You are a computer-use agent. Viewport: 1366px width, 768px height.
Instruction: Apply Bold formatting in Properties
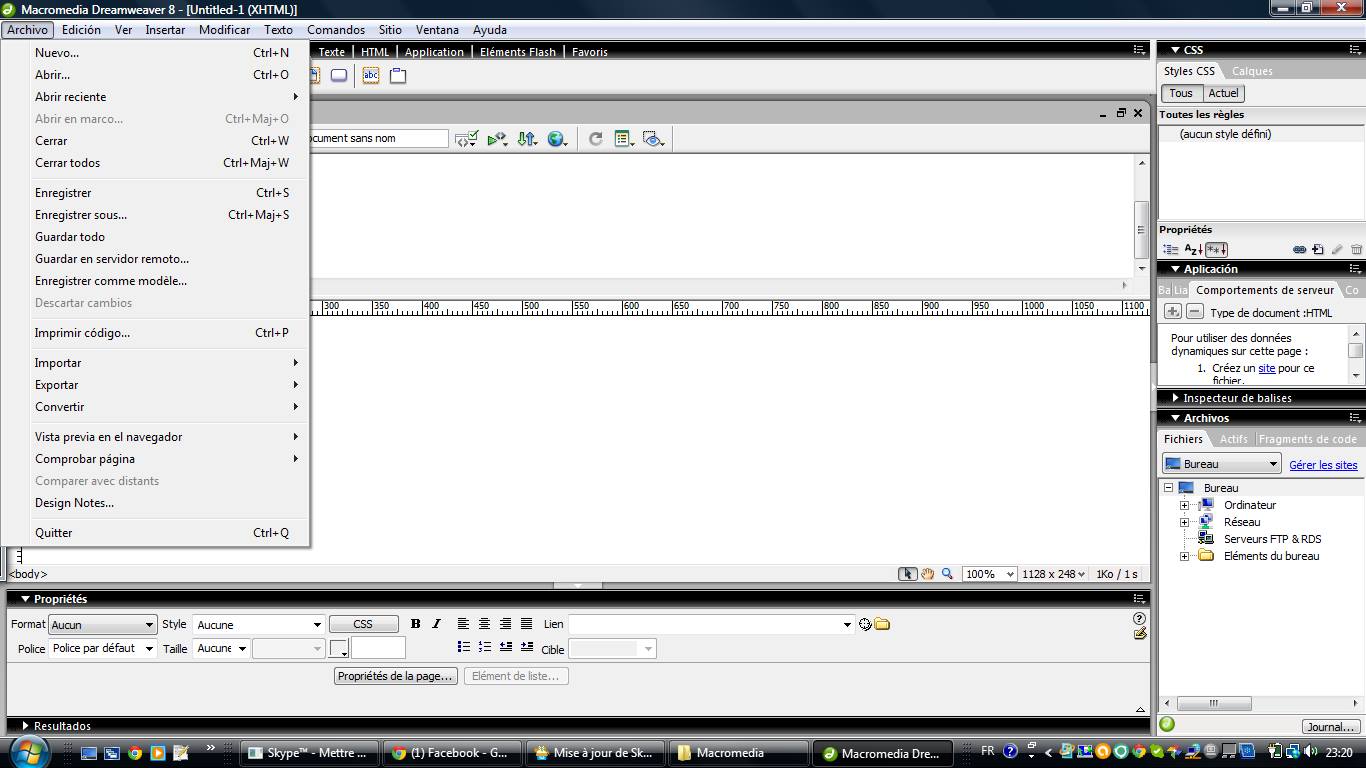(x=416, y=624)
